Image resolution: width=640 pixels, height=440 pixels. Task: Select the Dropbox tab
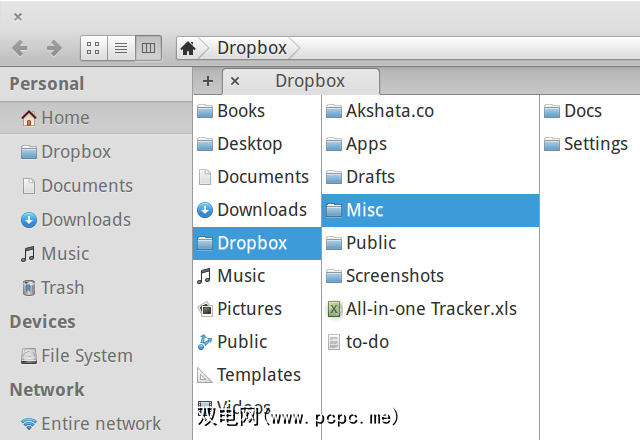301,81
